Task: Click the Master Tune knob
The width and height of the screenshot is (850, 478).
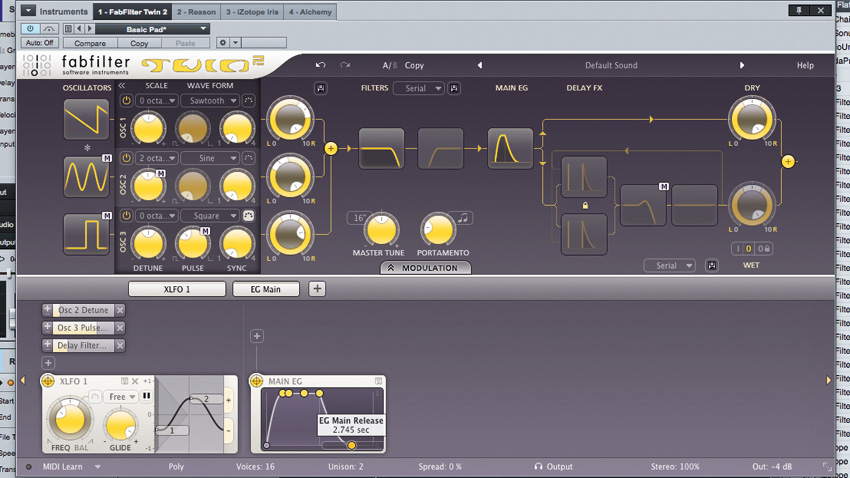Action: [381, 230]
